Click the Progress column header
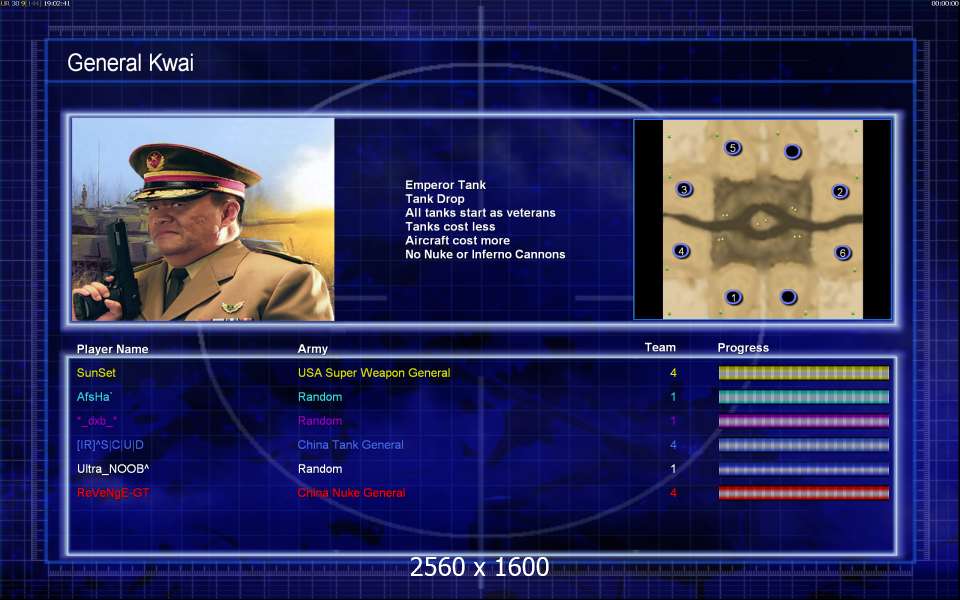The width and height of the screenshot is (960, 600). (x=743, y=348)
